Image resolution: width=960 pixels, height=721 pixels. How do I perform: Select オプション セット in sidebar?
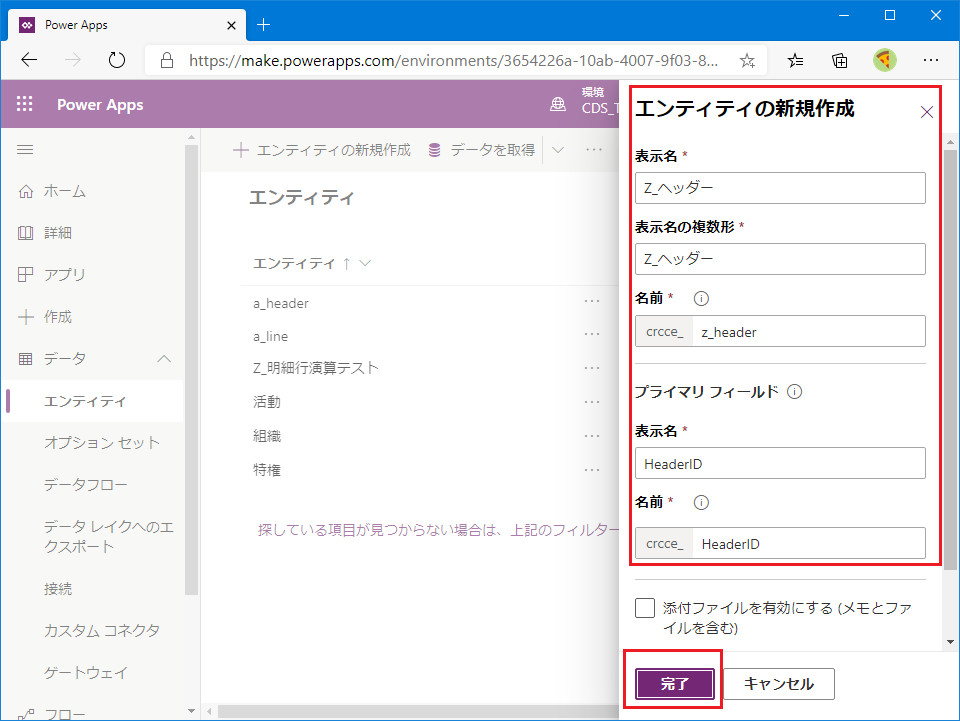(102, 443)
